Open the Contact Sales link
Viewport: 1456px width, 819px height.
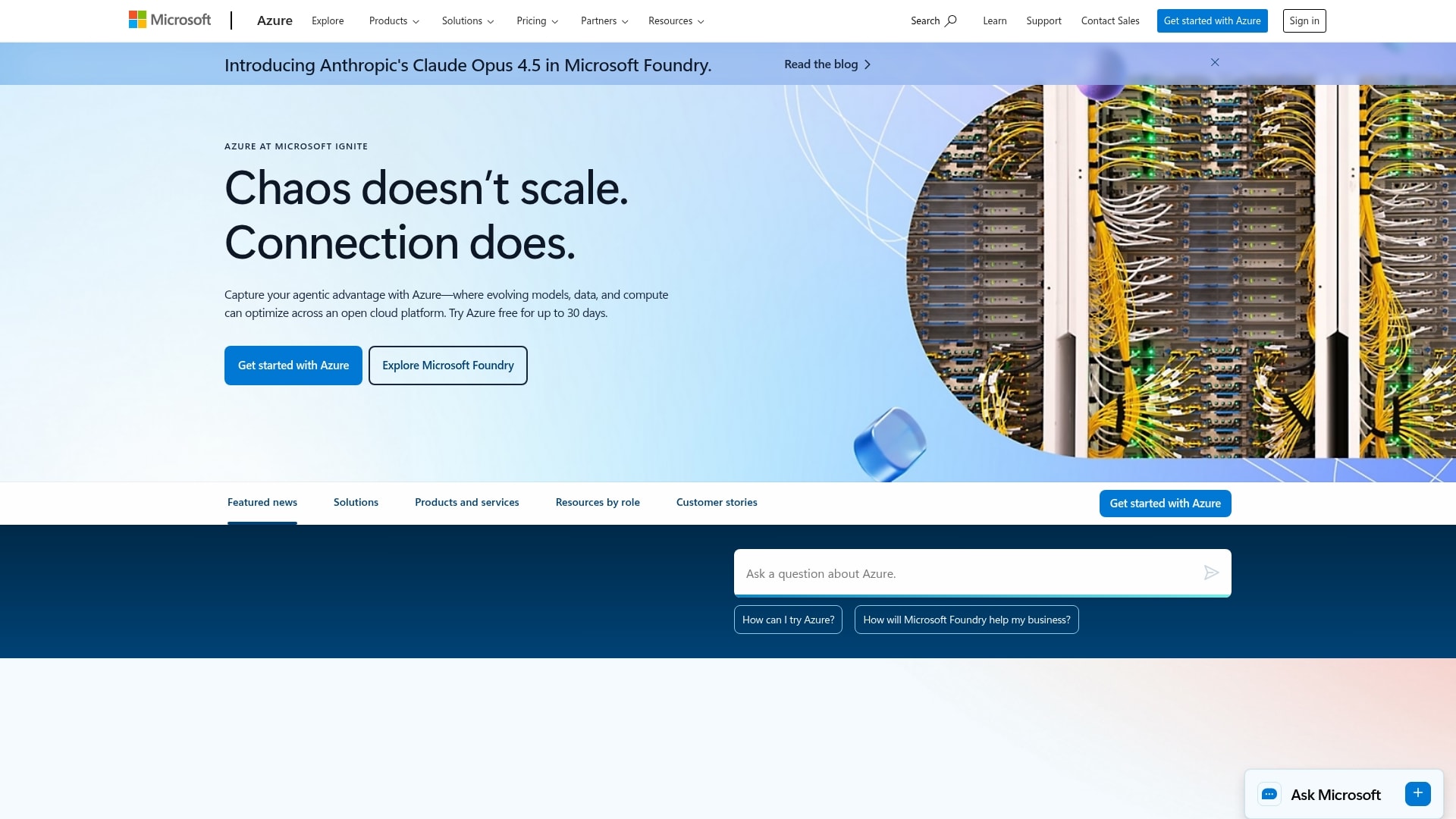point(1109,20)
